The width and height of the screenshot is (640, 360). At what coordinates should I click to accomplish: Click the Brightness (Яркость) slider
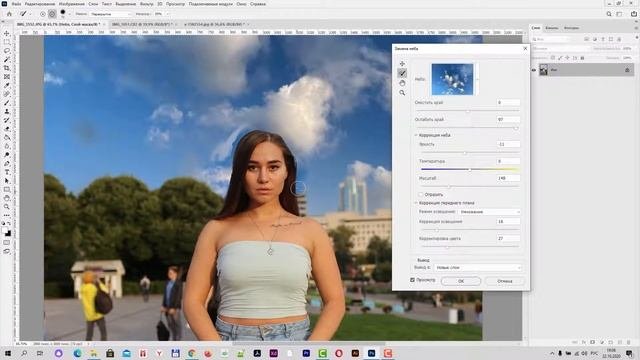coord(470,153)
